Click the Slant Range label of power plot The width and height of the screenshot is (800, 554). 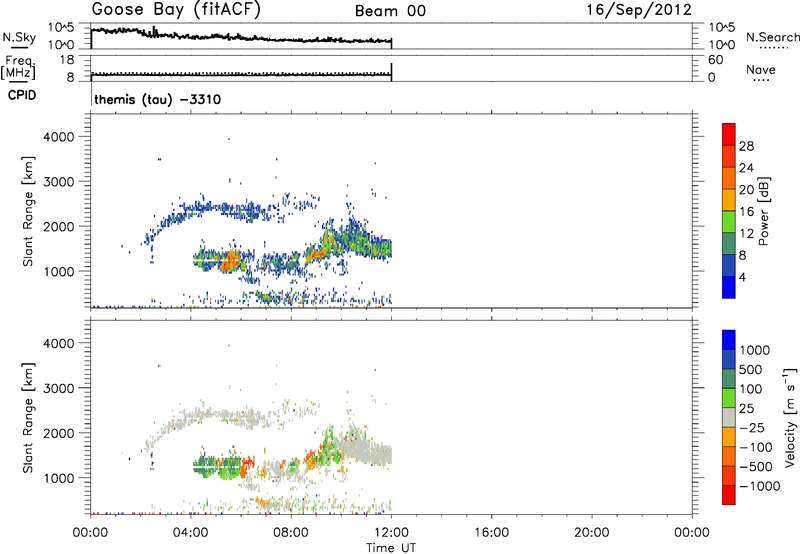(28, 211)
